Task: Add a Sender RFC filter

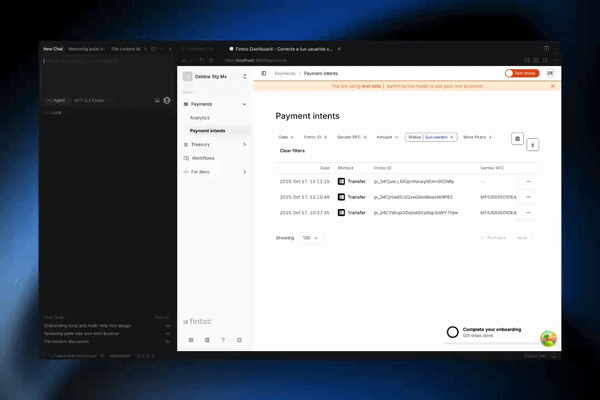Action: [x=352, y=137]
